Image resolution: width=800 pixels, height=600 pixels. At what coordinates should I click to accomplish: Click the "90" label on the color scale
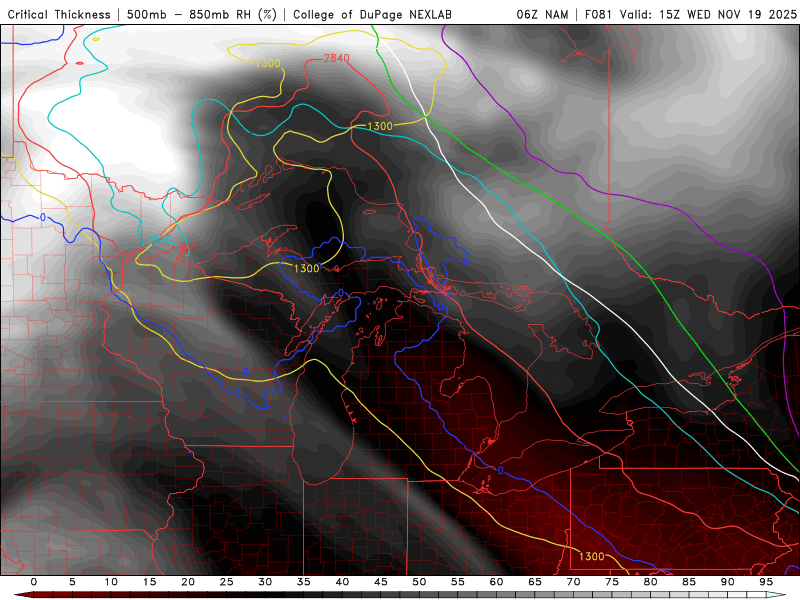[x=728, y=582]
